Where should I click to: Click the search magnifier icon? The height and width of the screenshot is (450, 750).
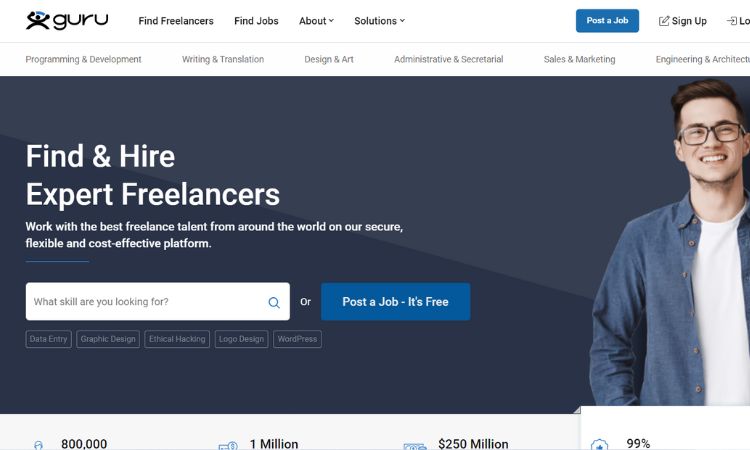pos(274,302)
